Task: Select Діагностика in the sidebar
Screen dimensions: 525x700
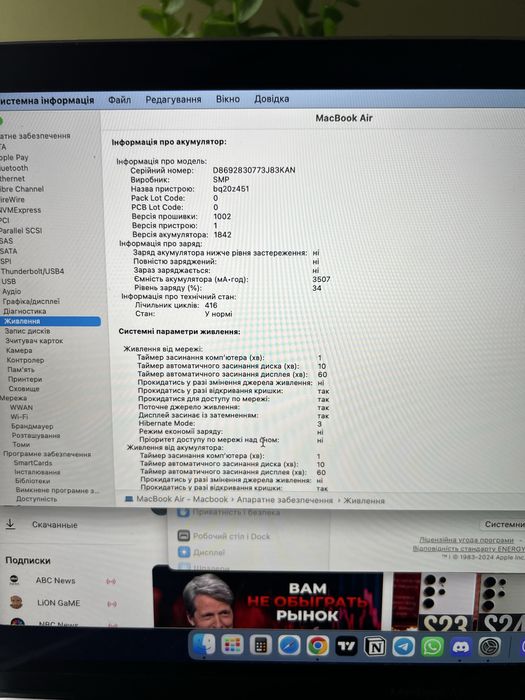Action: [25, 311]
